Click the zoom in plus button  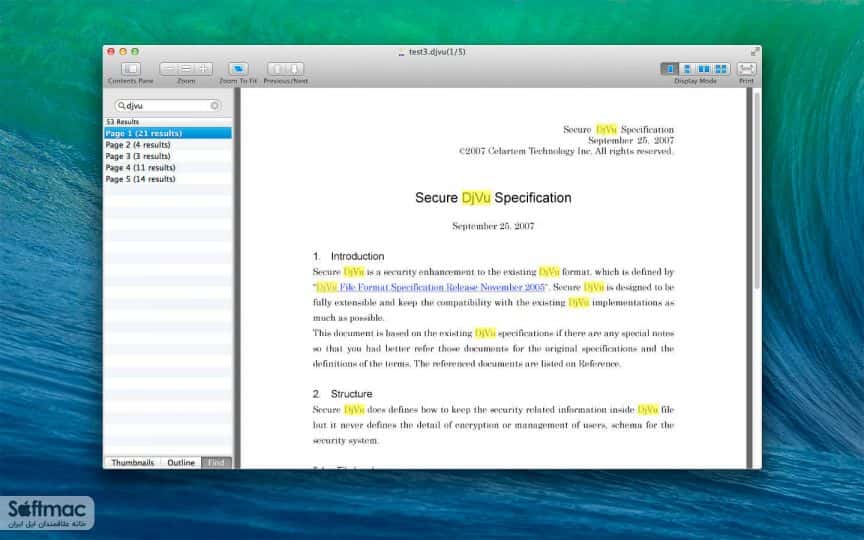click(204, 69)
